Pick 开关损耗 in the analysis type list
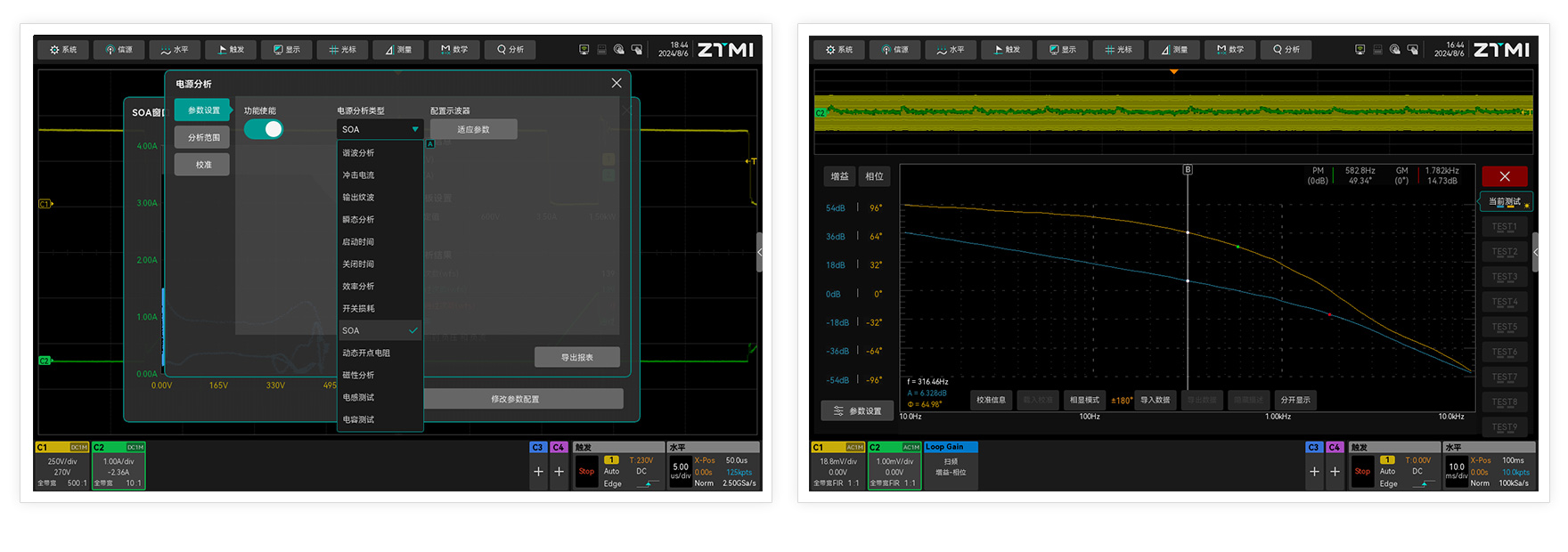The height and width of the screenshot is (552, 1568). [x=358, y=309]
